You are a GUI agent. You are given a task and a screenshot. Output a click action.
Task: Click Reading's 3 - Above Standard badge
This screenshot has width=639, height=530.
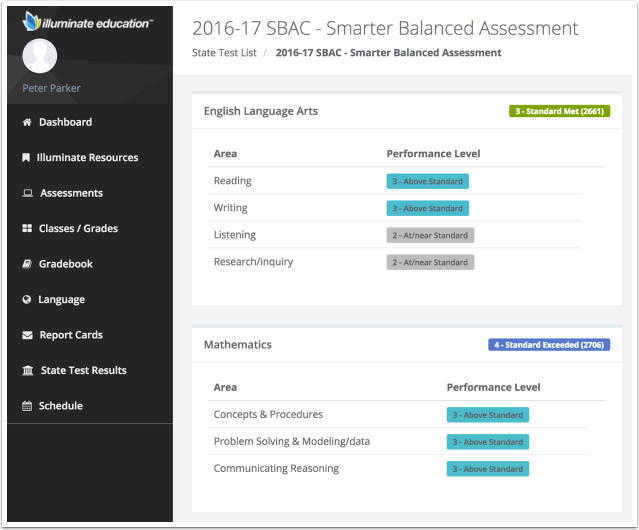[427, 181]
